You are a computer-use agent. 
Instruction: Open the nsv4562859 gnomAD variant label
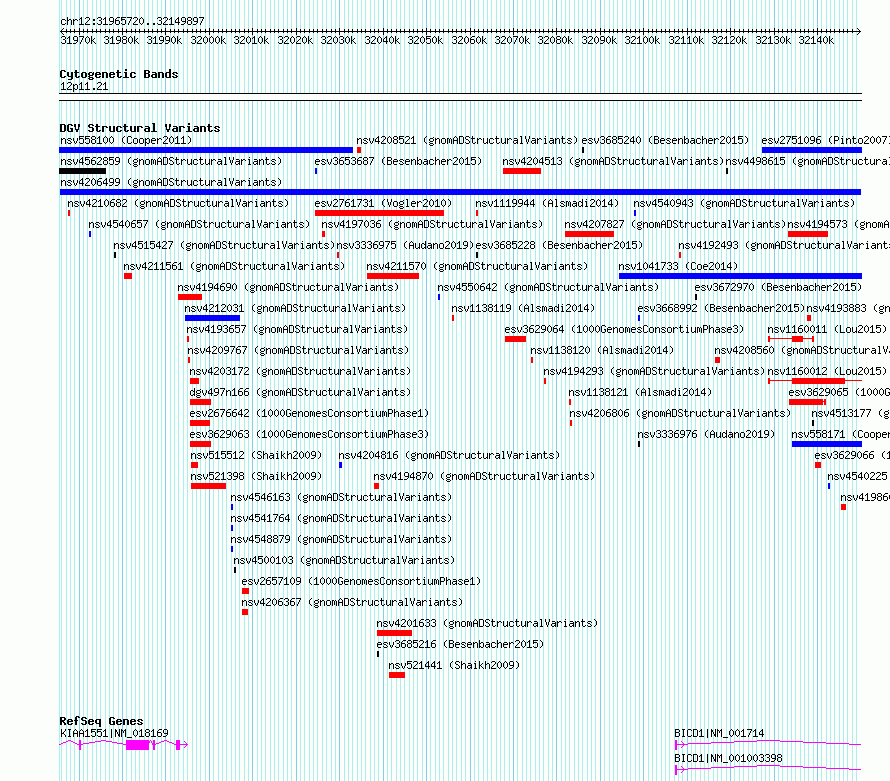(171, 161)
